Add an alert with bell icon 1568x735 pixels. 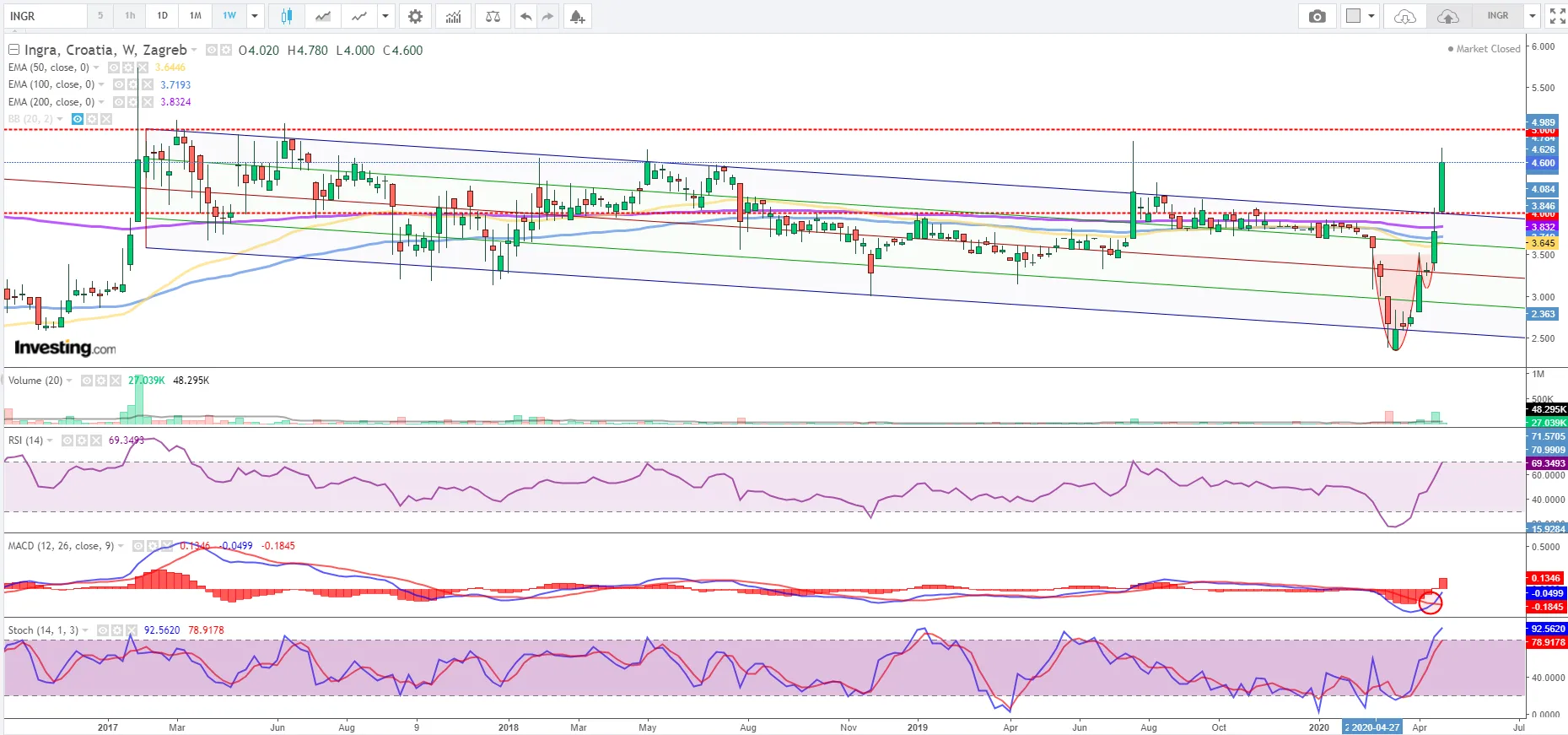point(577,16)
